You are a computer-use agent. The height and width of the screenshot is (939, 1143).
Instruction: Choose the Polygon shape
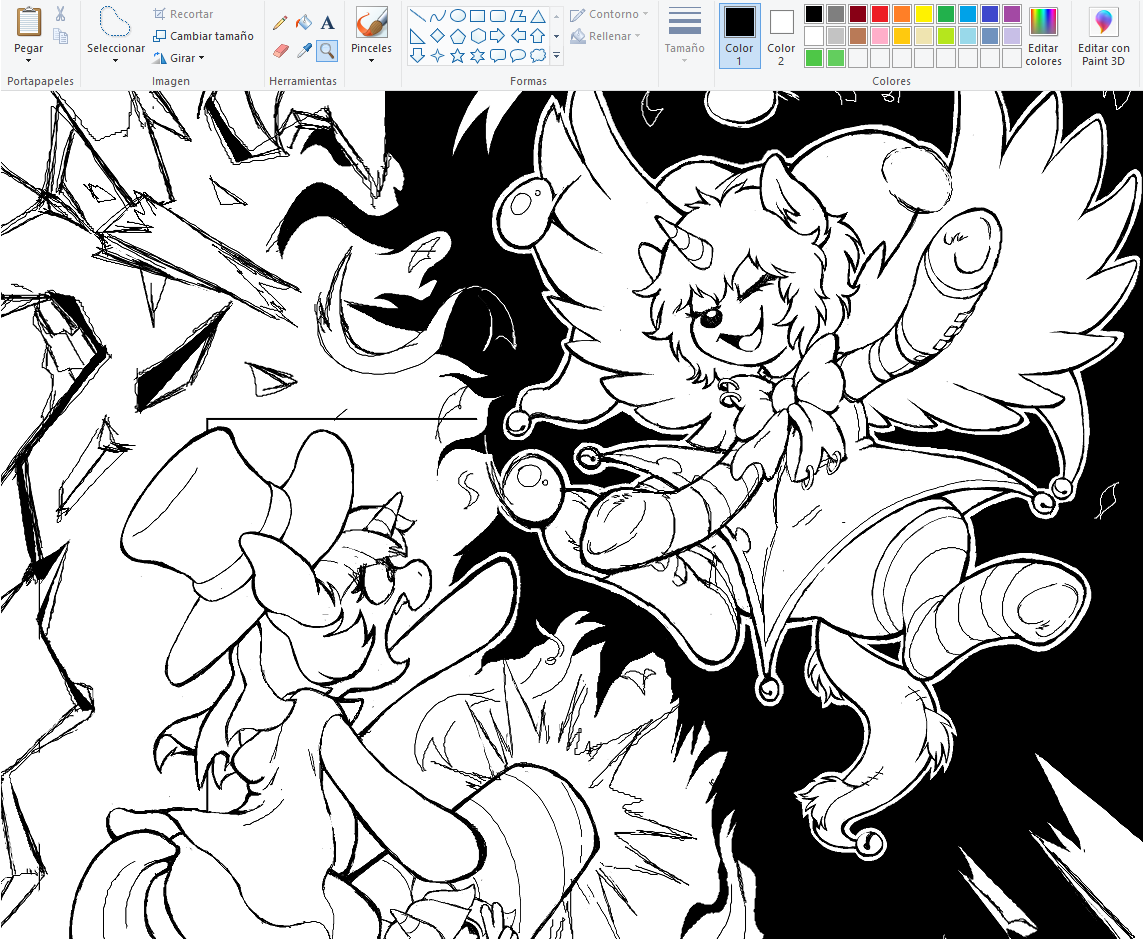[x=518, y=16]
